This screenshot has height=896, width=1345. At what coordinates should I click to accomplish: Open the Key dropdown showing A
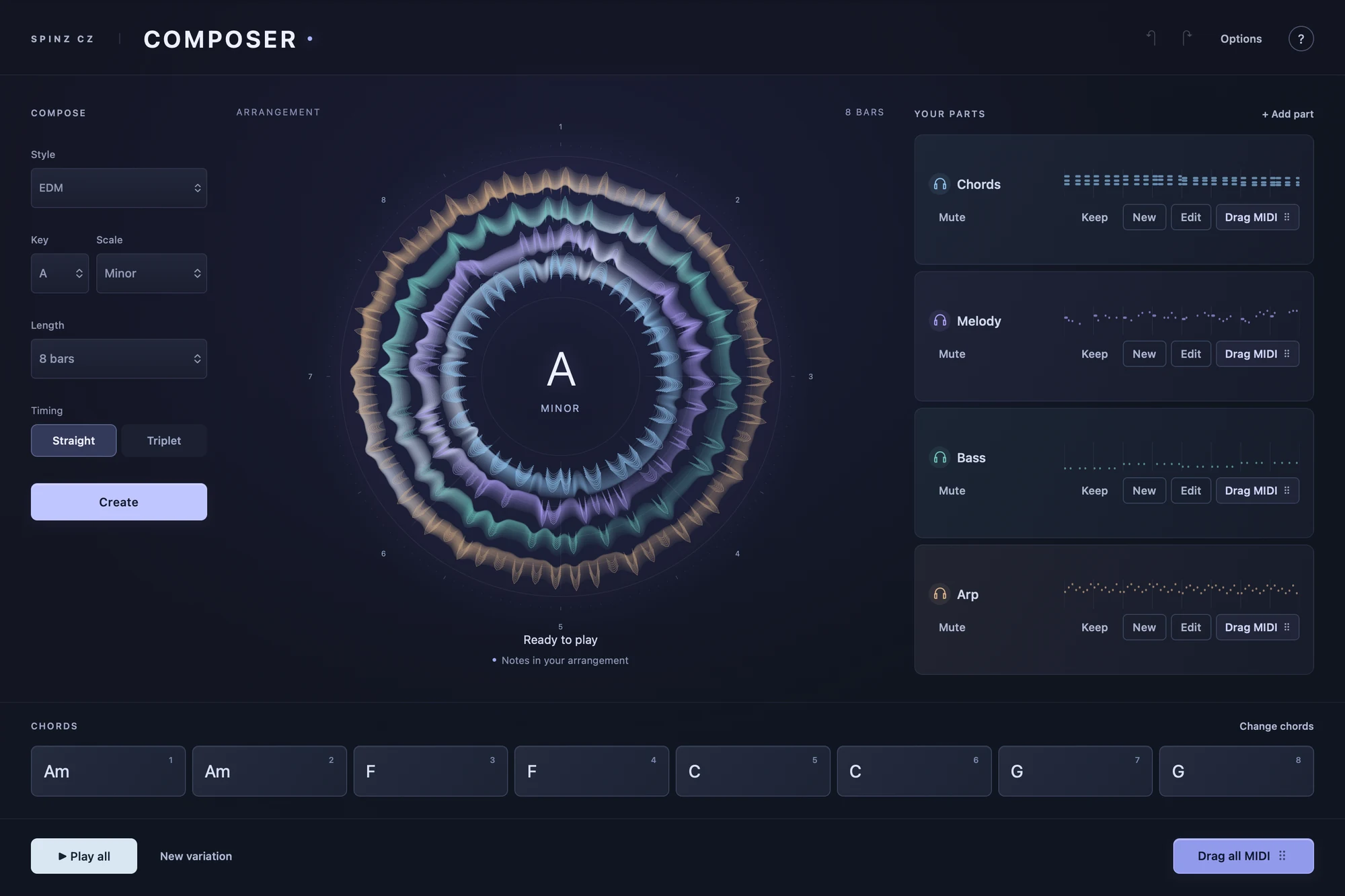pyautogui.click(x=60, y=273)
